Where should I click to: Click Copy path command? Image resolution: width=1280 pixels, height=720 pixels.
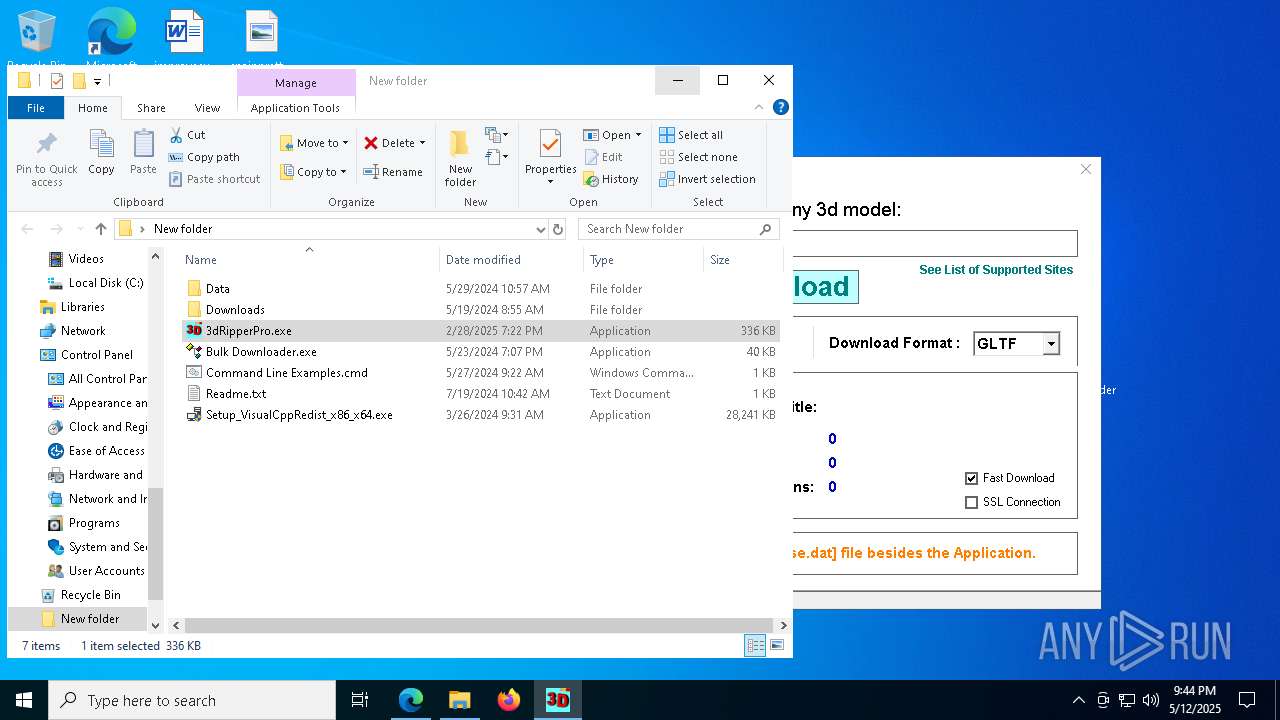(x=204, y=157)
